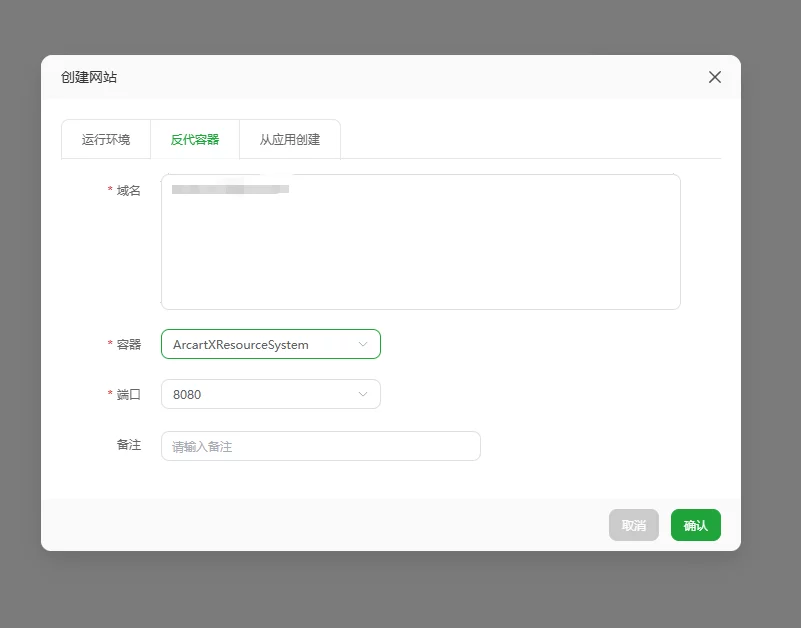Click the chevron arrow in the 端口 selector
This screenshot has width=801, height=628.
click(x=363, y=394)
